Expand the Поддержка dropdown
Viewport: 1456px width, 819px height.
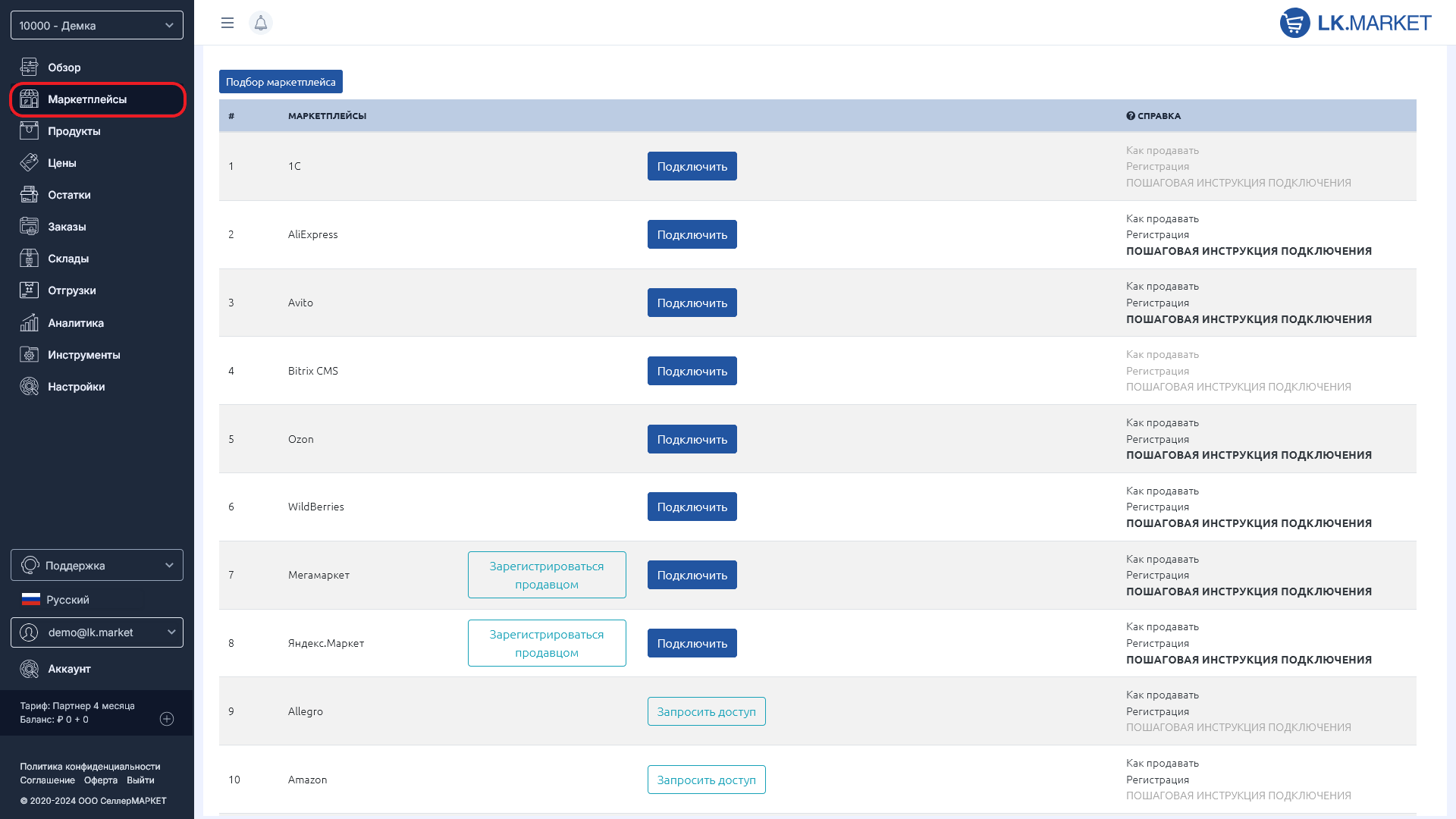[97, 565]
